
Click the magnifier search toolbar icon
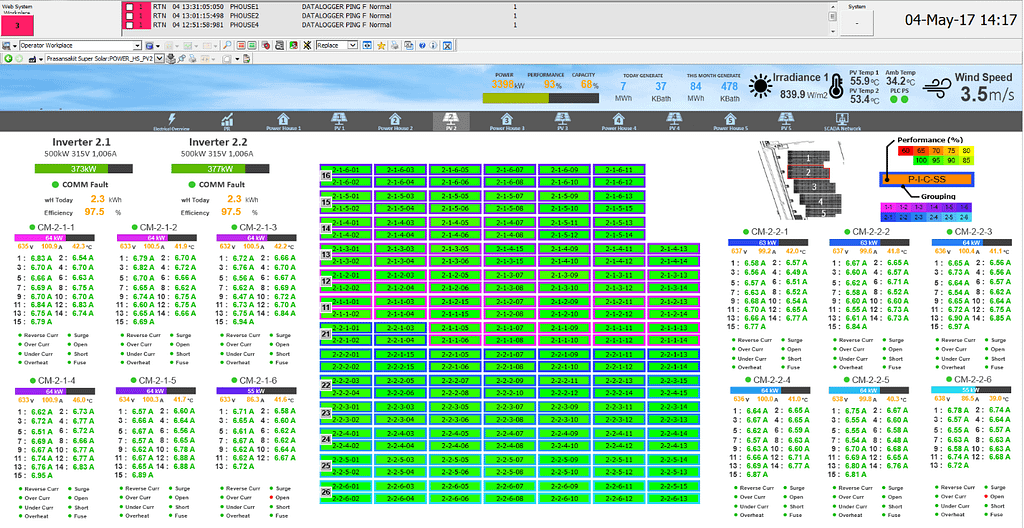pyautogui.click(x=228, y=46)
